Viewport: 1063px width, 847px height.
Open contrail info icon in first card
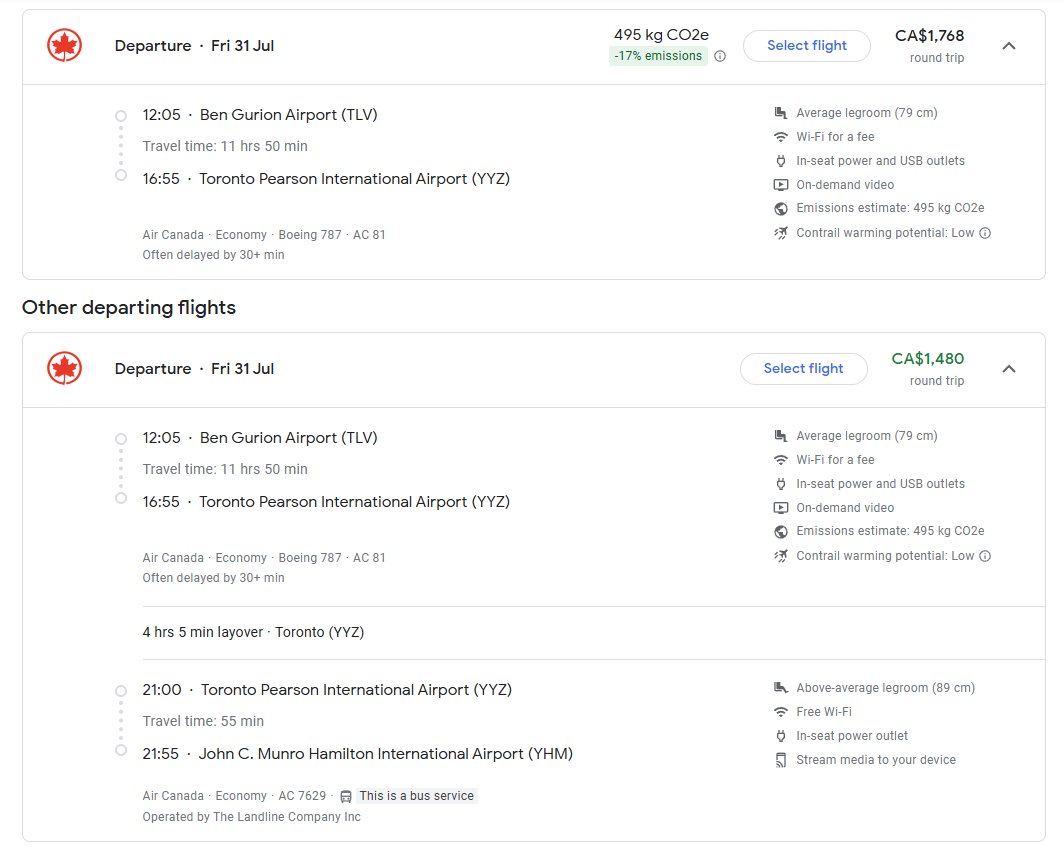[x=985, y=233]
